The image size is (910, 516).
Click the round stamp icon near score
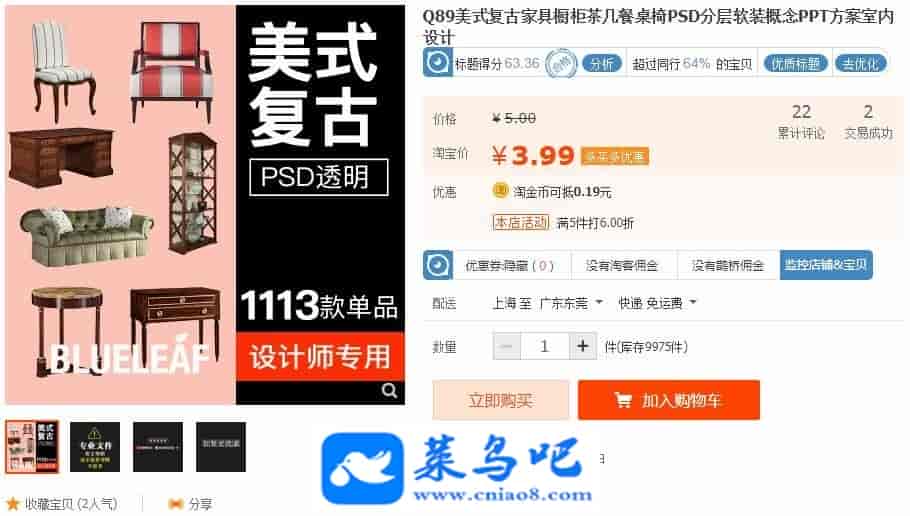tap(561, 63)
